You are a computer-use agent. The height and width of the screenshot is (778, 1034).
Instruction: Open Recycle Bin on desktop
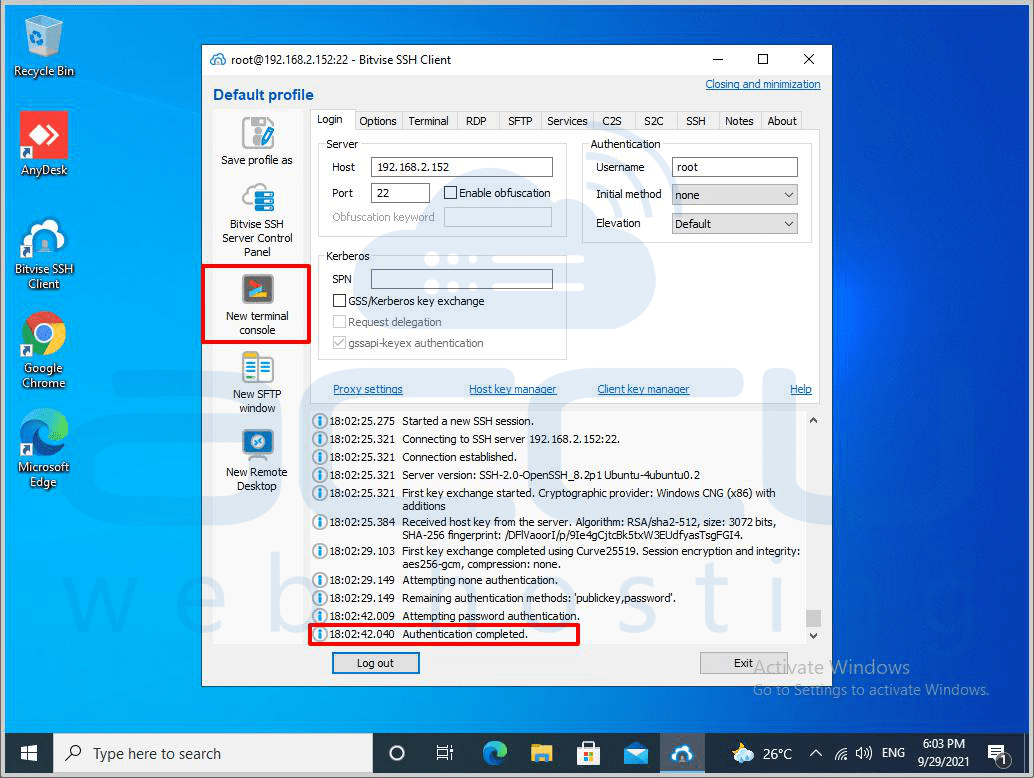pos(44,46)
